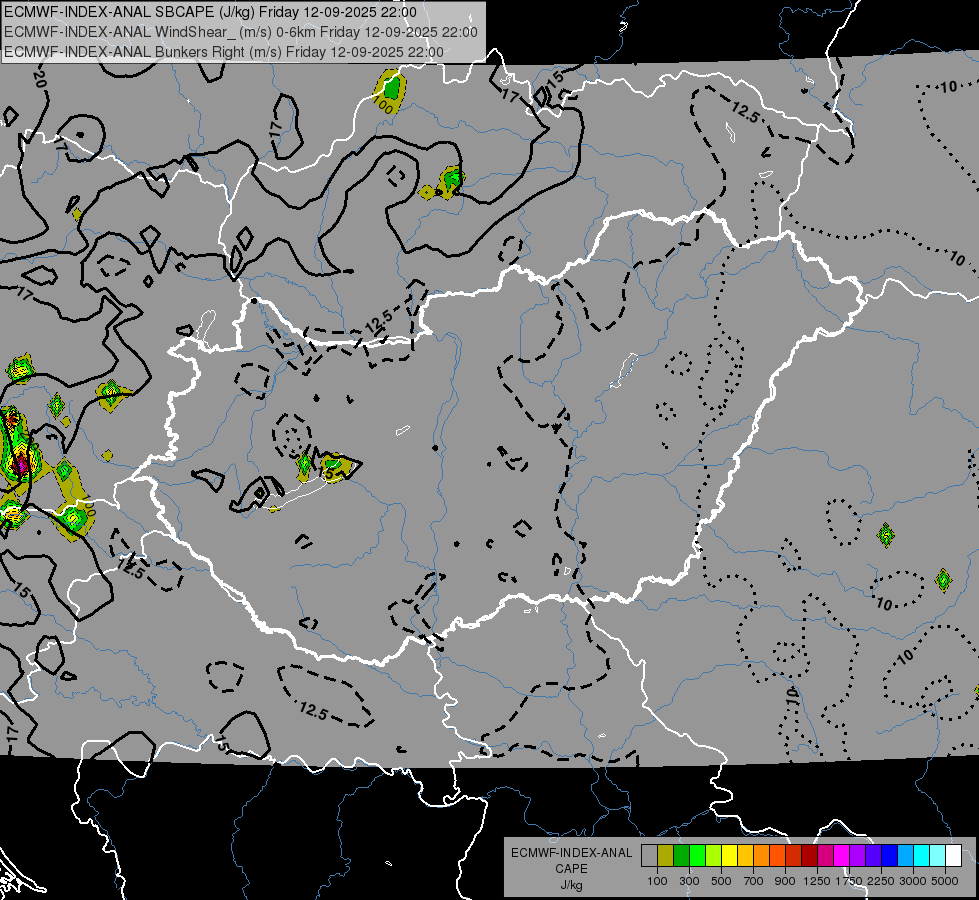This screenshot has height=900, width=979.
Task: Click the 10 label on the top-right dotted contour
Action: click(x=948, y=87)
